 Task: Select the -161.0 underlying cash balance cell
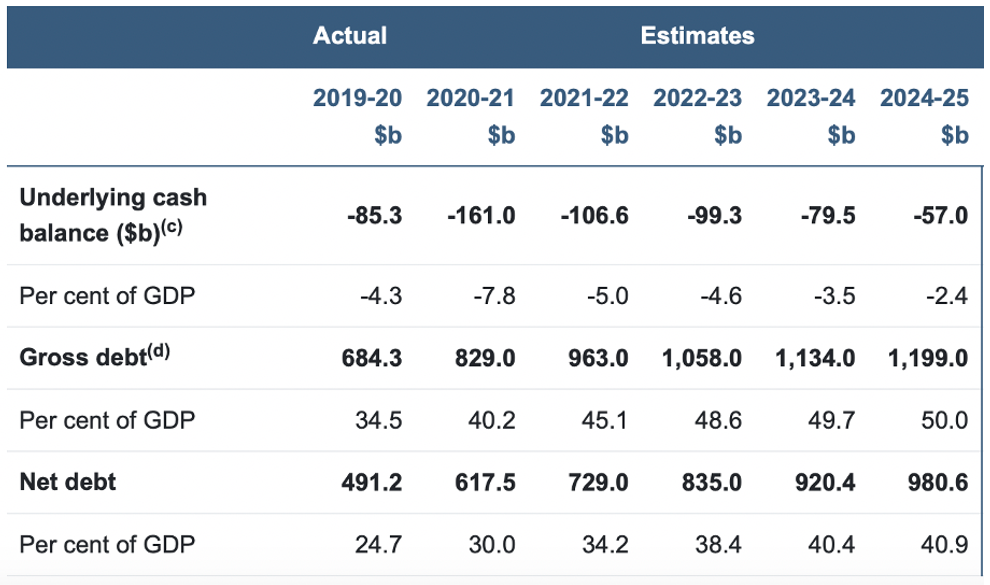(x=481, y=216)
